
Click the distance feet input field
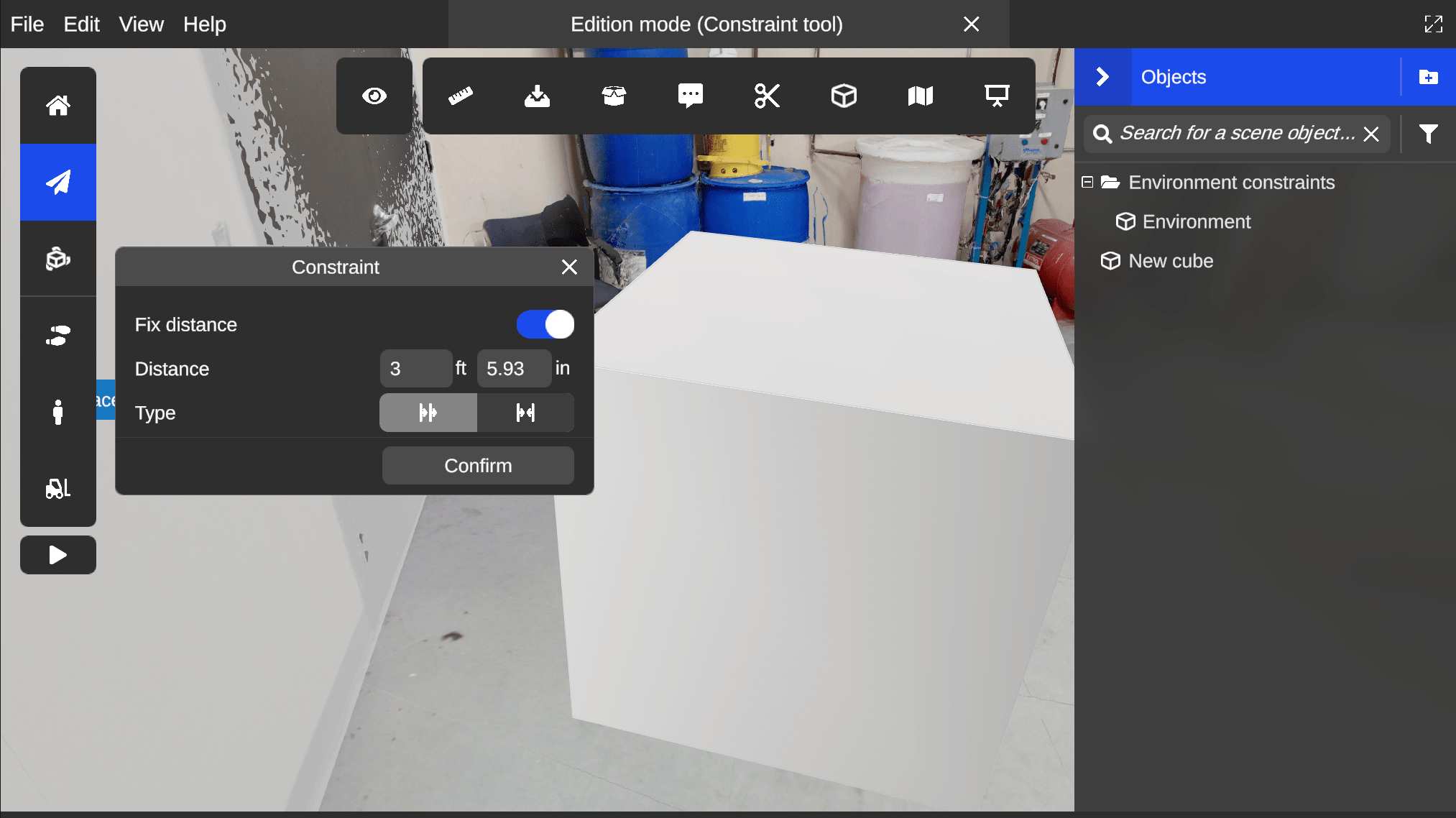point(415,369)
